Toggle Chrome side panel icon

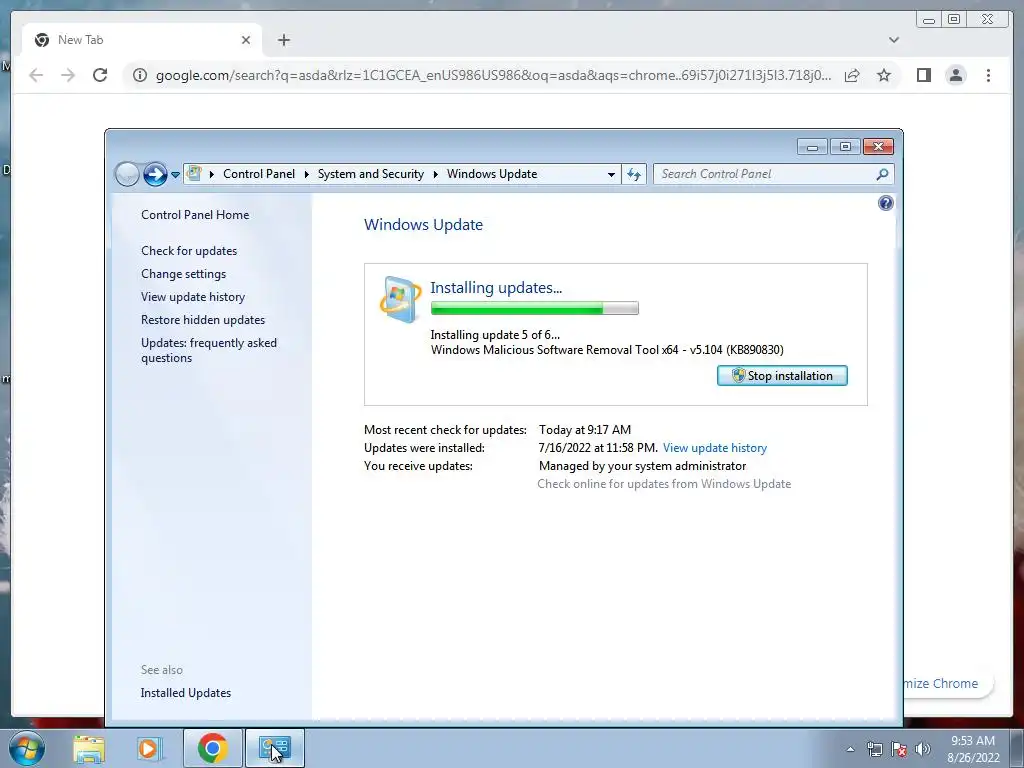coord(923,75)
